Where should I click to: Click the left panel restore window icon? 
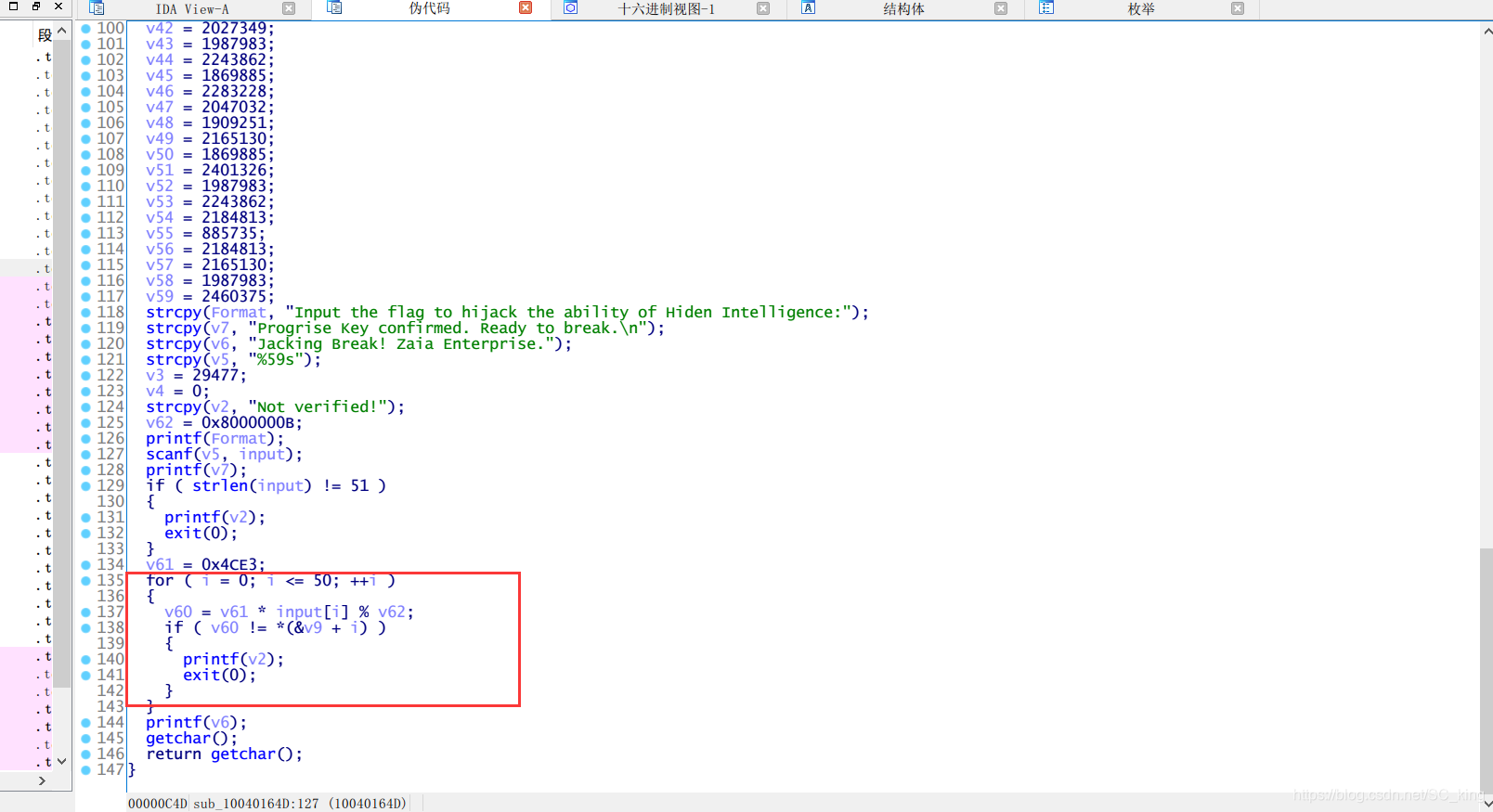point(13,6)
